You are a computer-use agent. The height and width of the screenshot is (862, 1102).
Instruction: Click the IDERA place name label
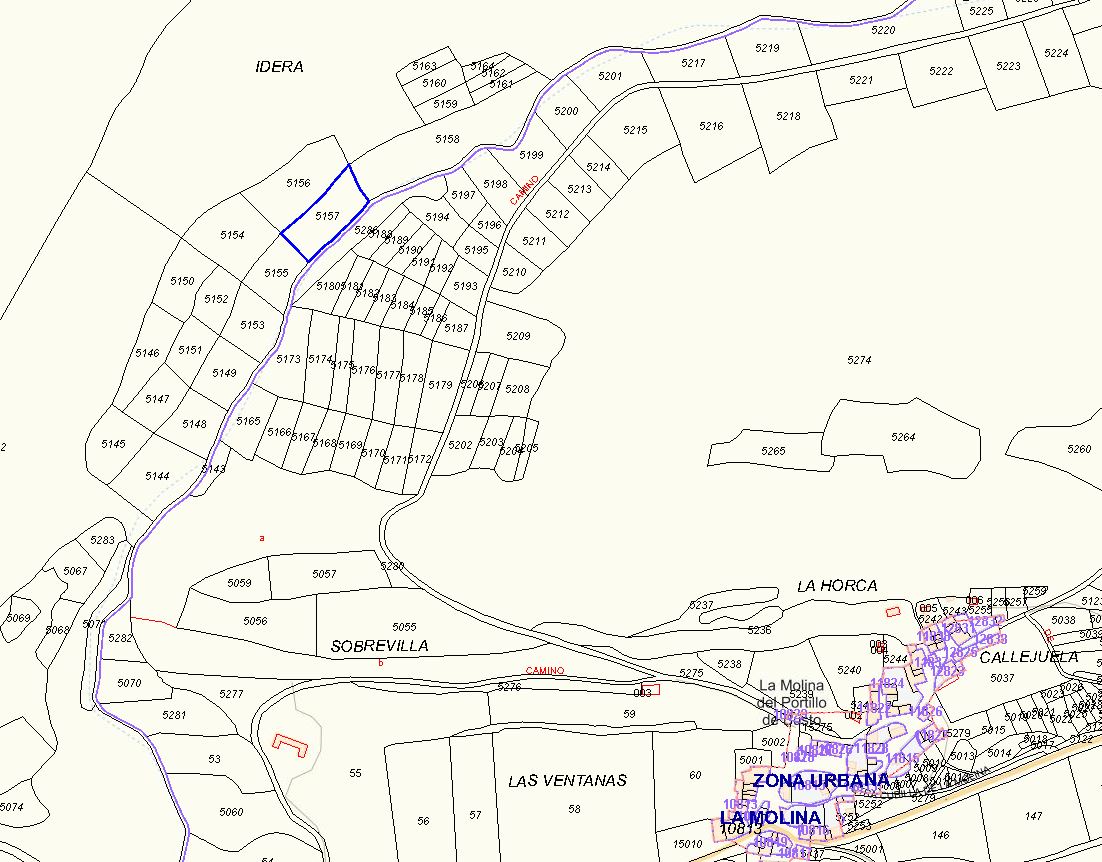(x=279, y=67)
